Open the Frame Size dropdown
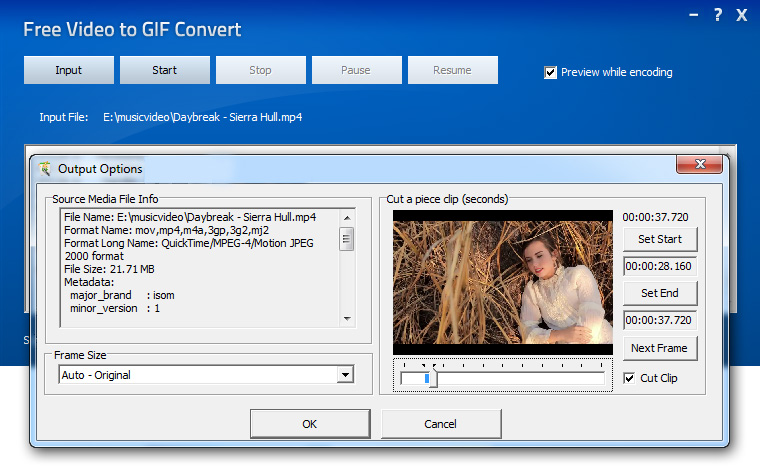 [345, 375]
